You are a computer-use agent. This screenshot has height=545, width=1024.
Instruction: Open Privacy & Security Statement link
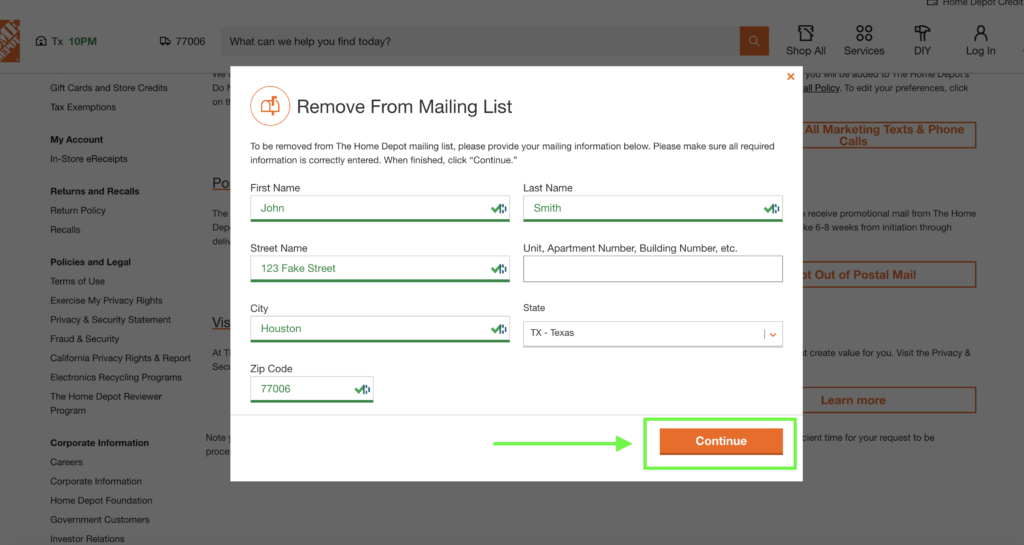110,320
